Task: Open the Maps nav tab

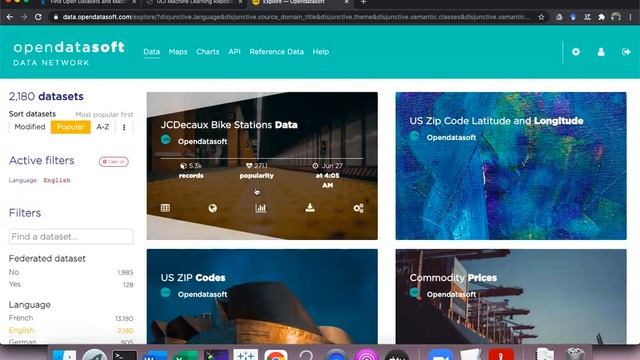Action: (178, 52)
